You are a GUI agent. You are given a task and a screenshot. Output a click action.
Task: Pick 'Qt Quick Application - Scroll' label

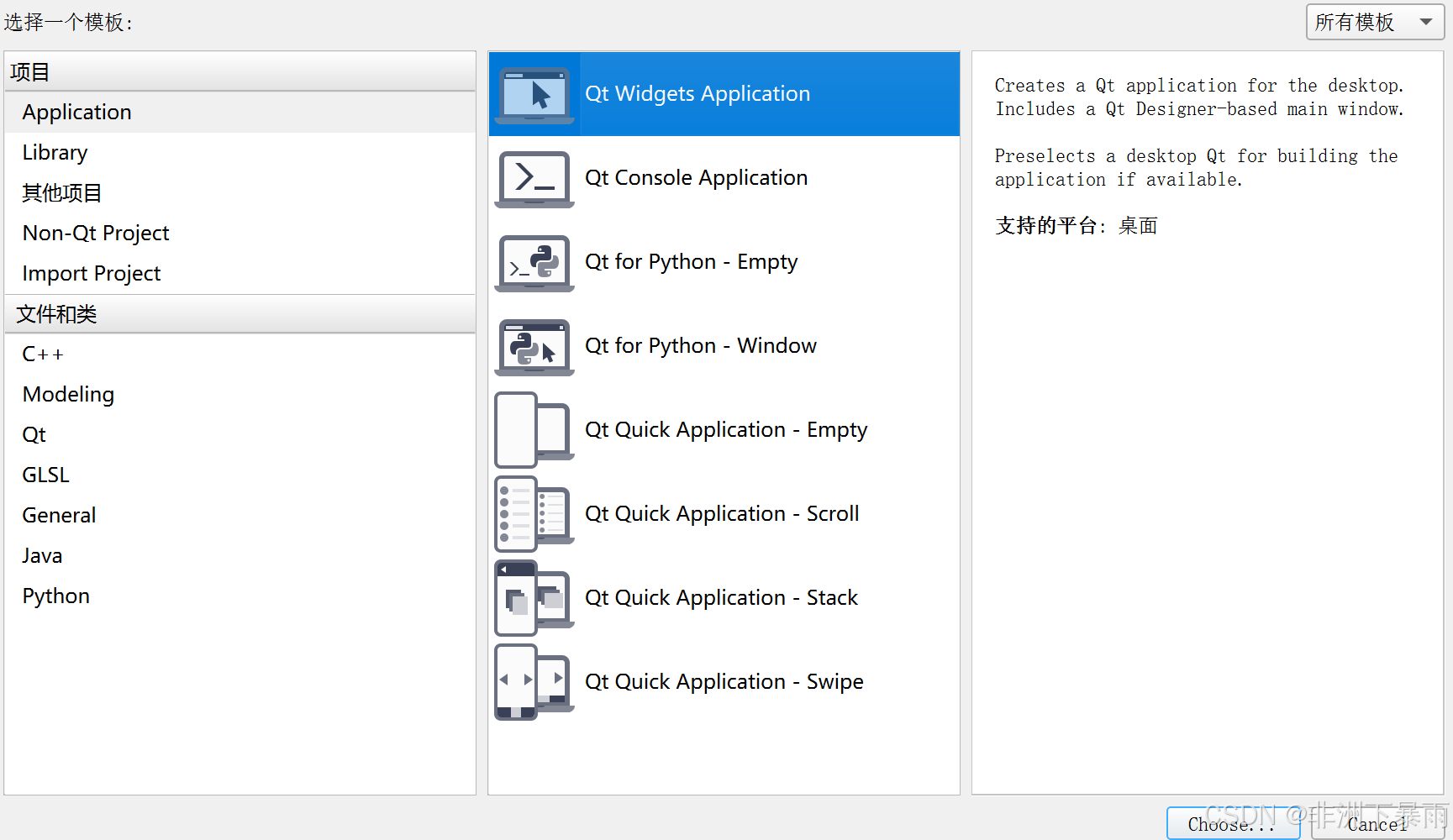pyautogui.click(x=722, y=514)
